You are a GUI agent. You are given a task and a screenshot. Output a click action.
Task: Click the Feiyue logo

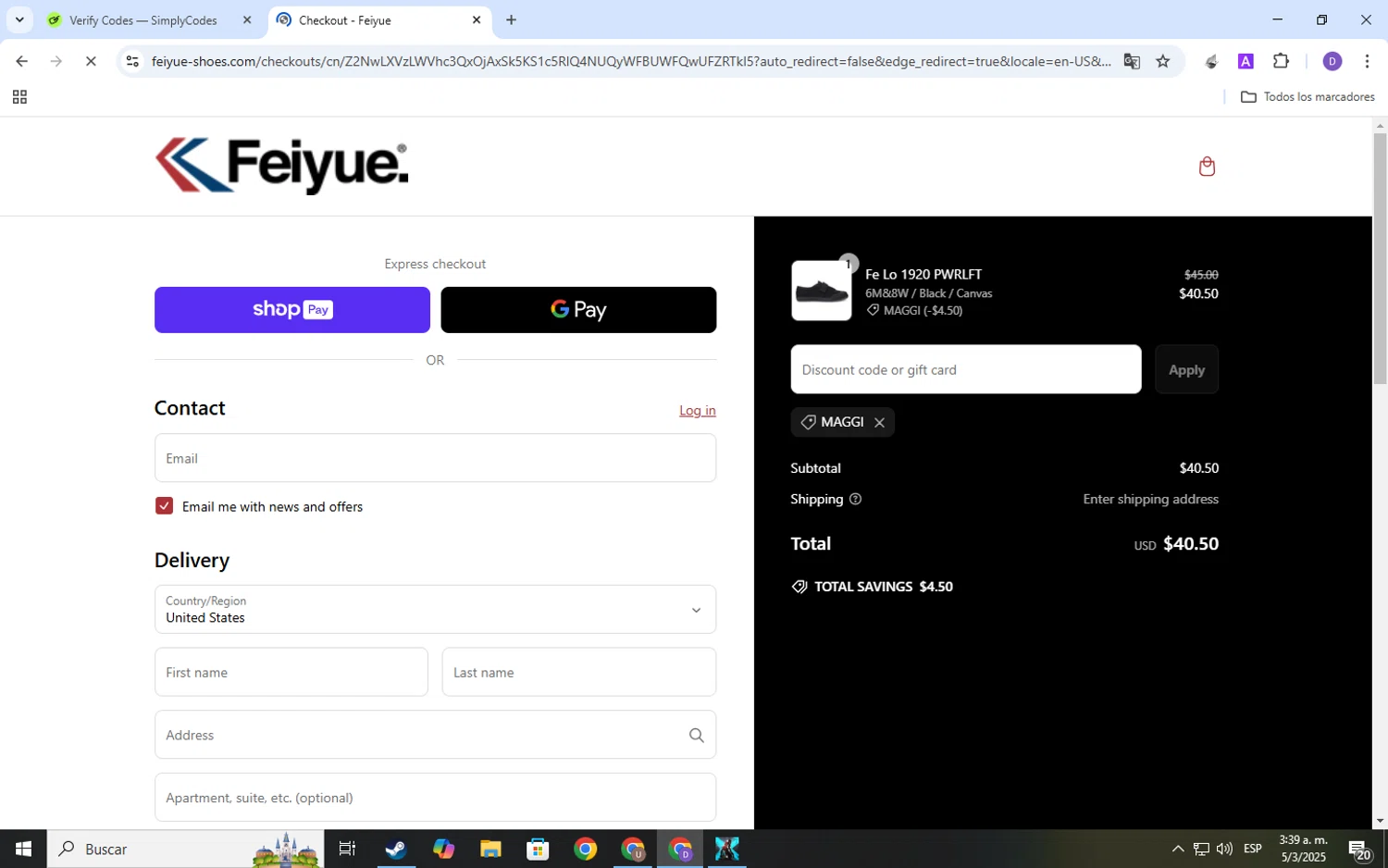pos(281,166)
